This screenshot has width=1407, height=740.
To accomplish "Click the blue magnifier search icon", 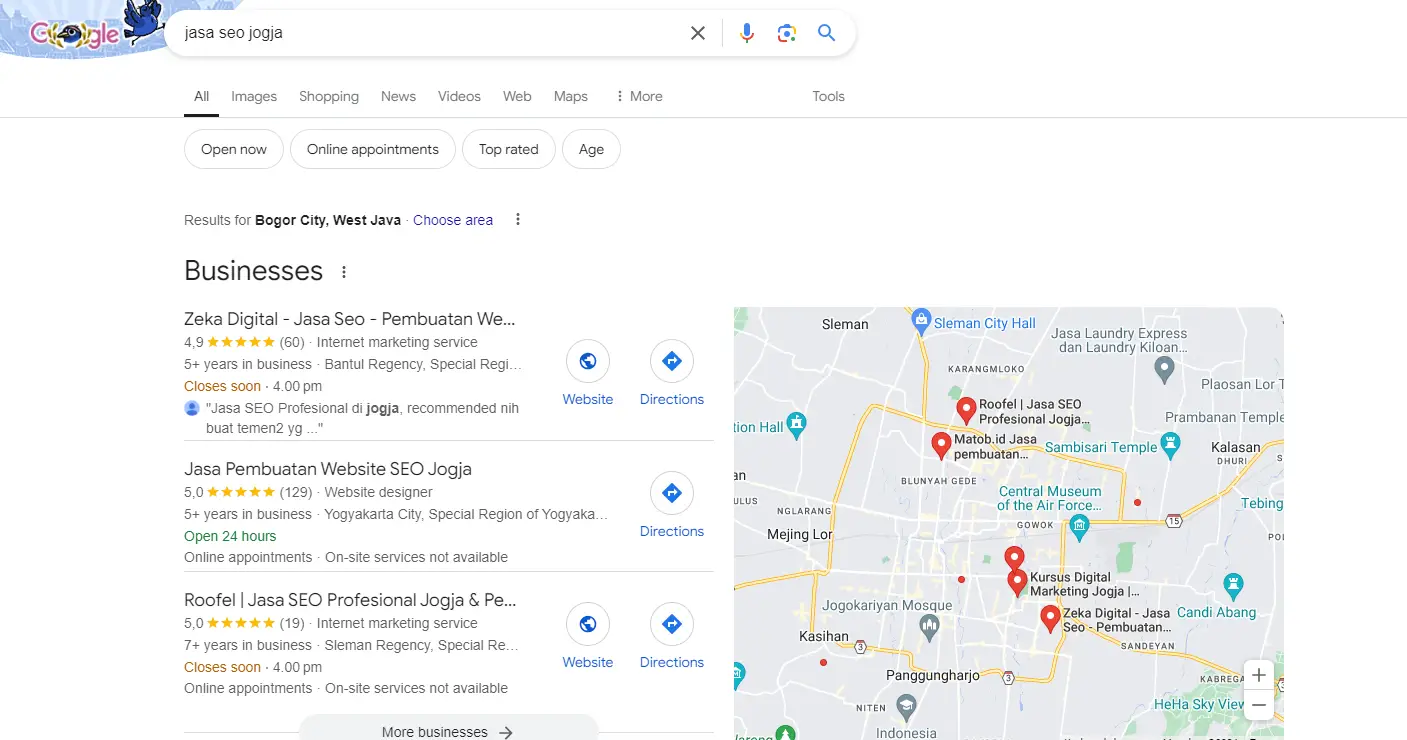I will [826, 33].
